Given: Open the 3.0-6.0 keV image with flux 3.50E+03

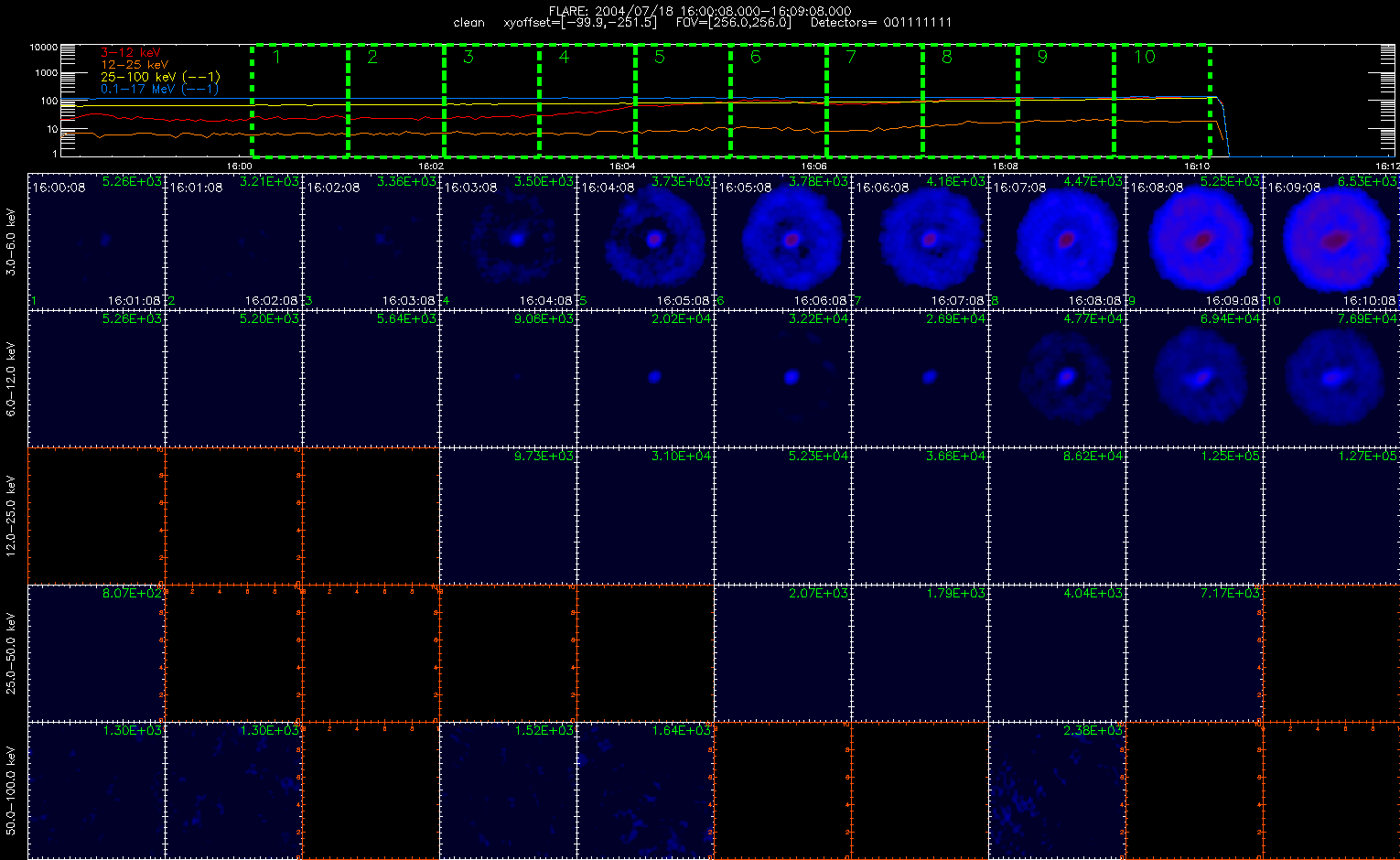Looking at the screenshot, I should click(508, 241).
